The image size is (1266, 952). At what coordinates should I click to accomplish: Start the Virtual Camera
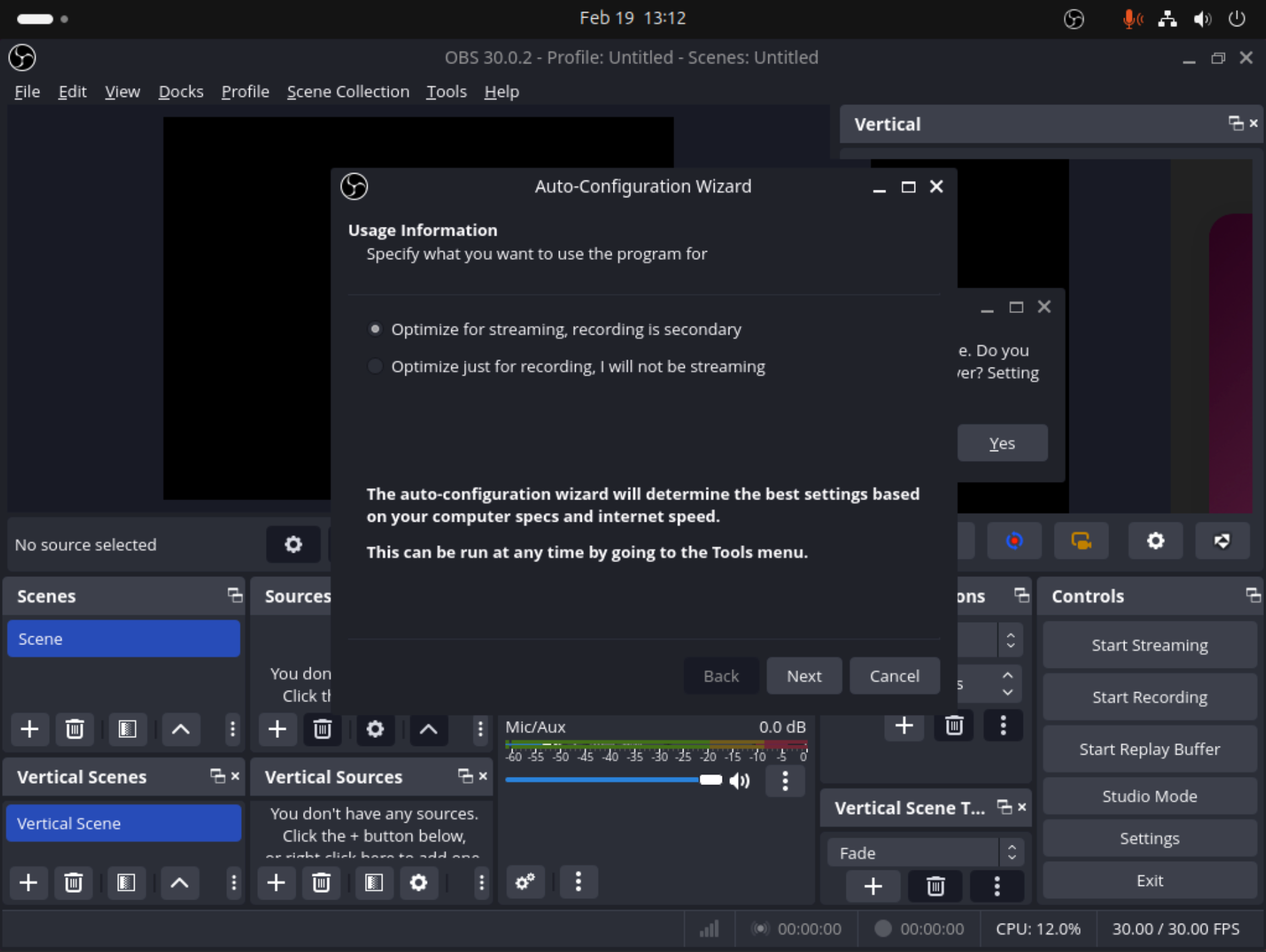tap(1081, 541)
